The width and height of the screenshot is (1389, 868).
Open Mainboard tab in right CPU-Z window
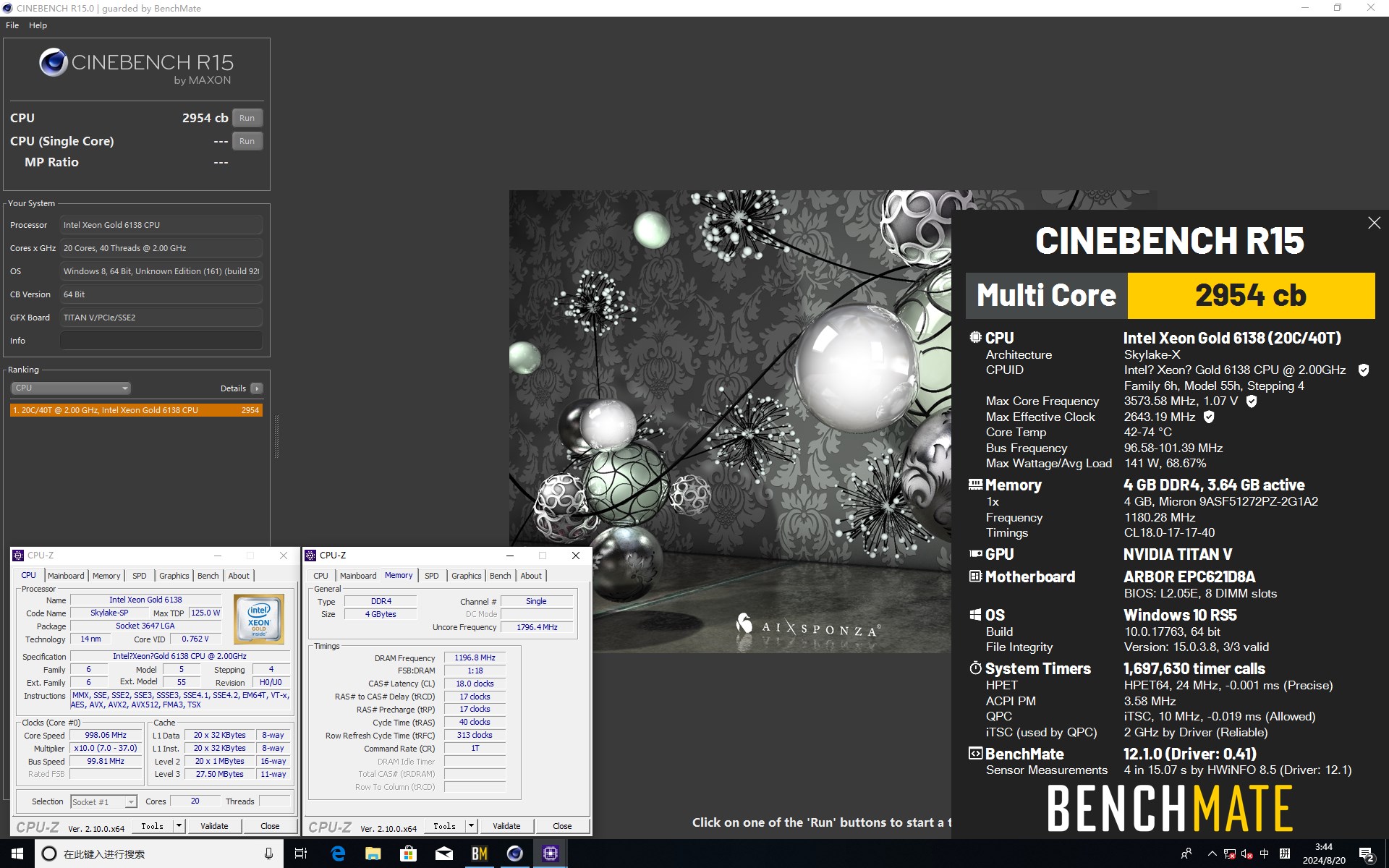click(358, 576)
